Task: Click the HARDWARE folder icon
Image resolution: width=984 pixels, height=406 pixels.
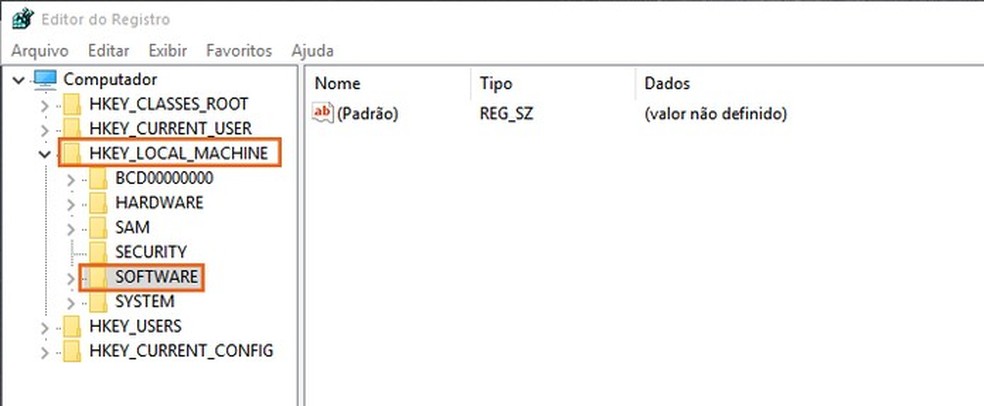Action: click(x=98, y=202)
